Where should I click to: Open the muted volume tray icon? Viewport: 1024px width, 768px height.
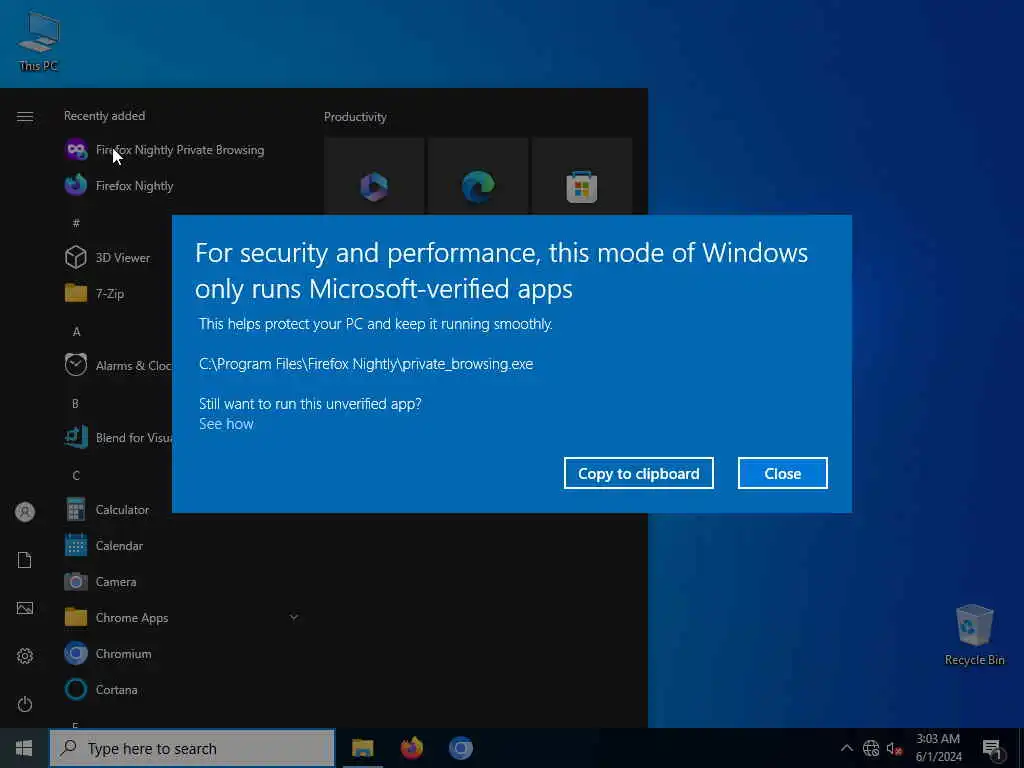(x=894, y=748)
